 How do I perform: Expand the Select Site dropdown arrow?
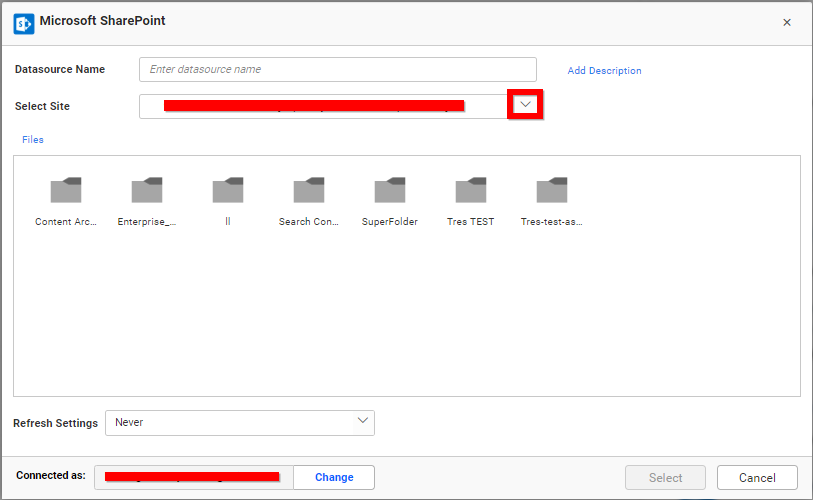[x=525, y=105]
